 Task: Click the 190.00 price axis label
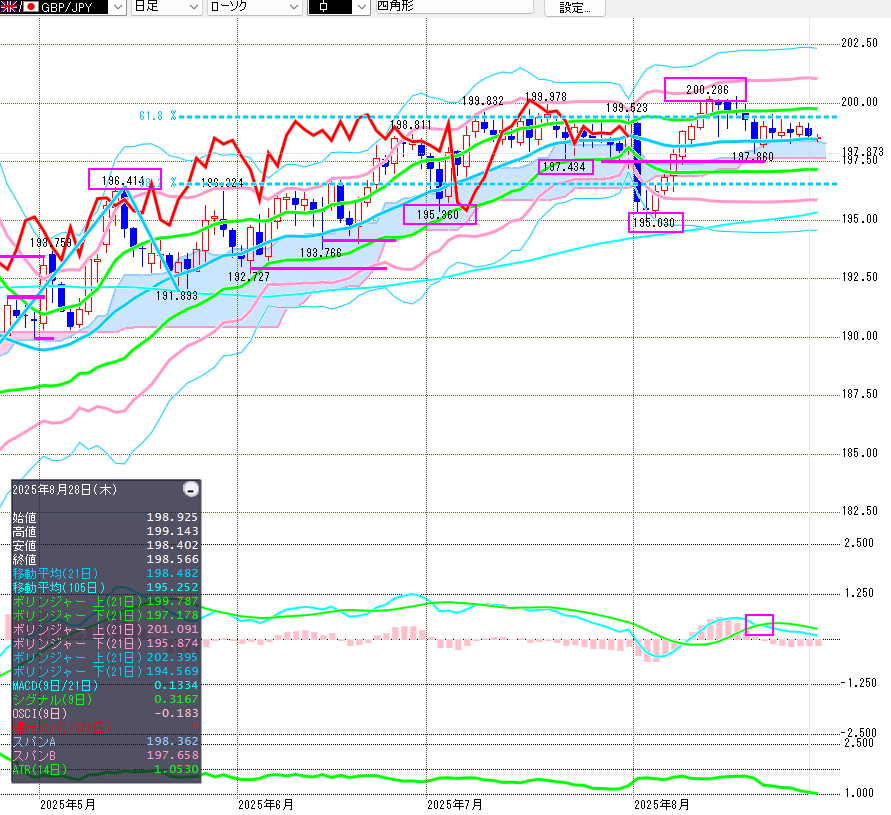tap(859, 336)
